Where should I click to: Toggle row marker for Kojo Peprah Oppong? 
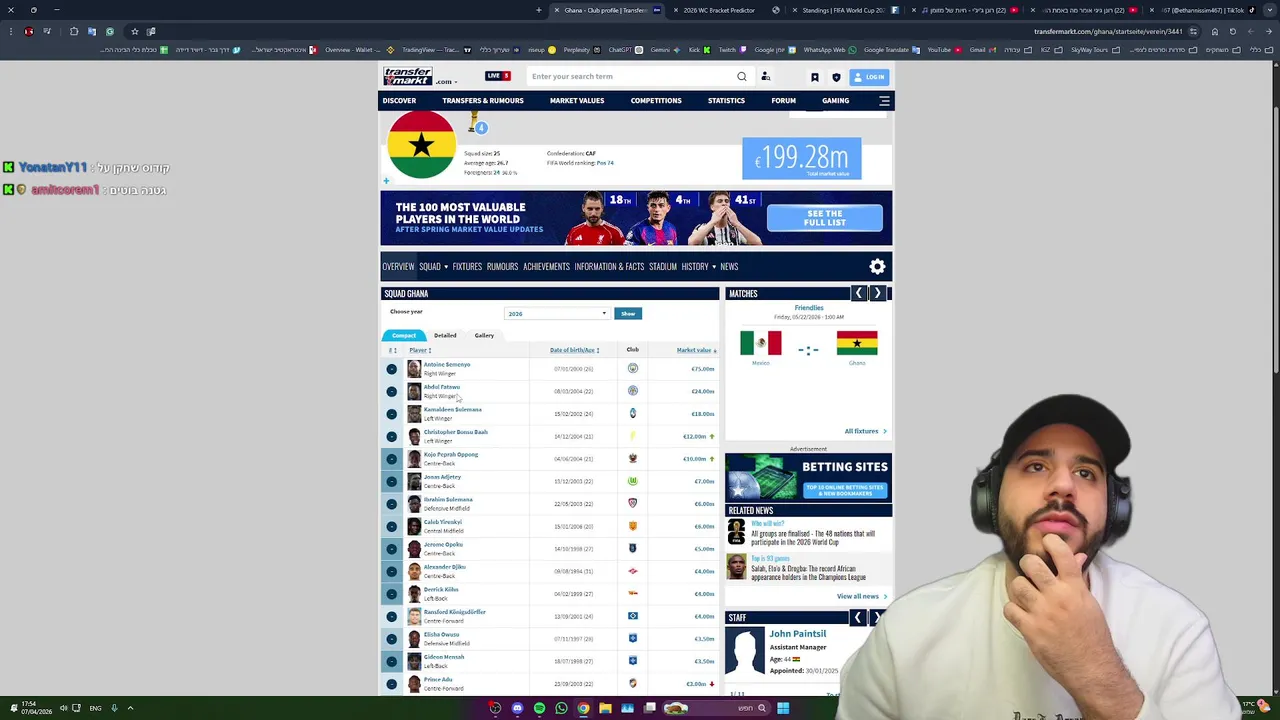tap(391, 459)
